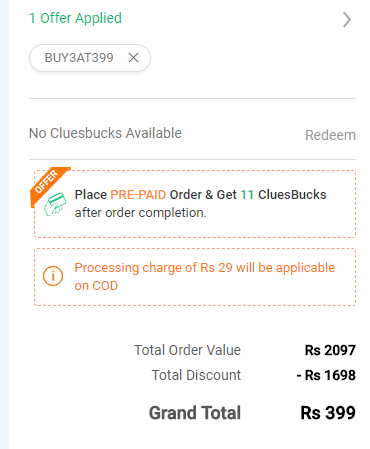The height and width of the screenshot is (449, 370).
Task: Click the Rs 399 grand total amount
Action: (328, 413)
